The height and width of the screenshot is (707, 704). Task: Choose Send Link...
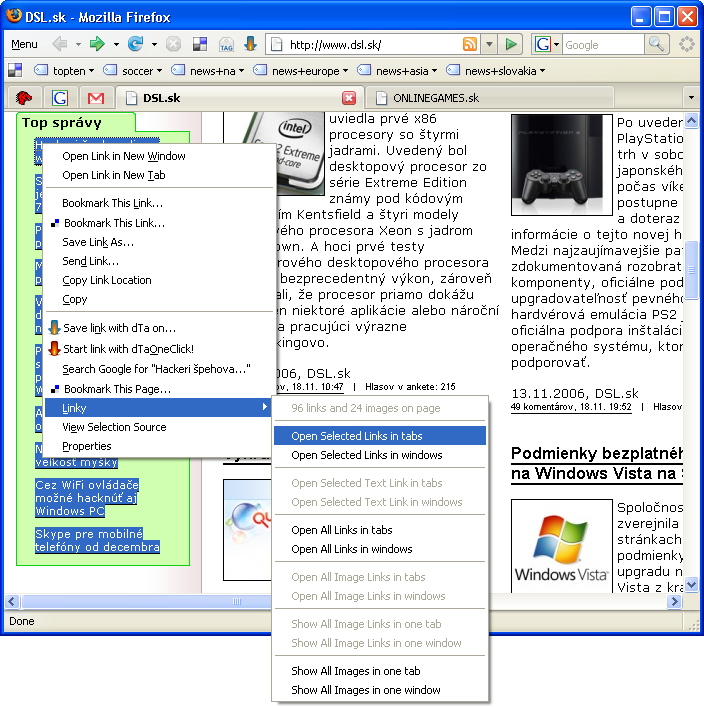[x=159, y=261]
